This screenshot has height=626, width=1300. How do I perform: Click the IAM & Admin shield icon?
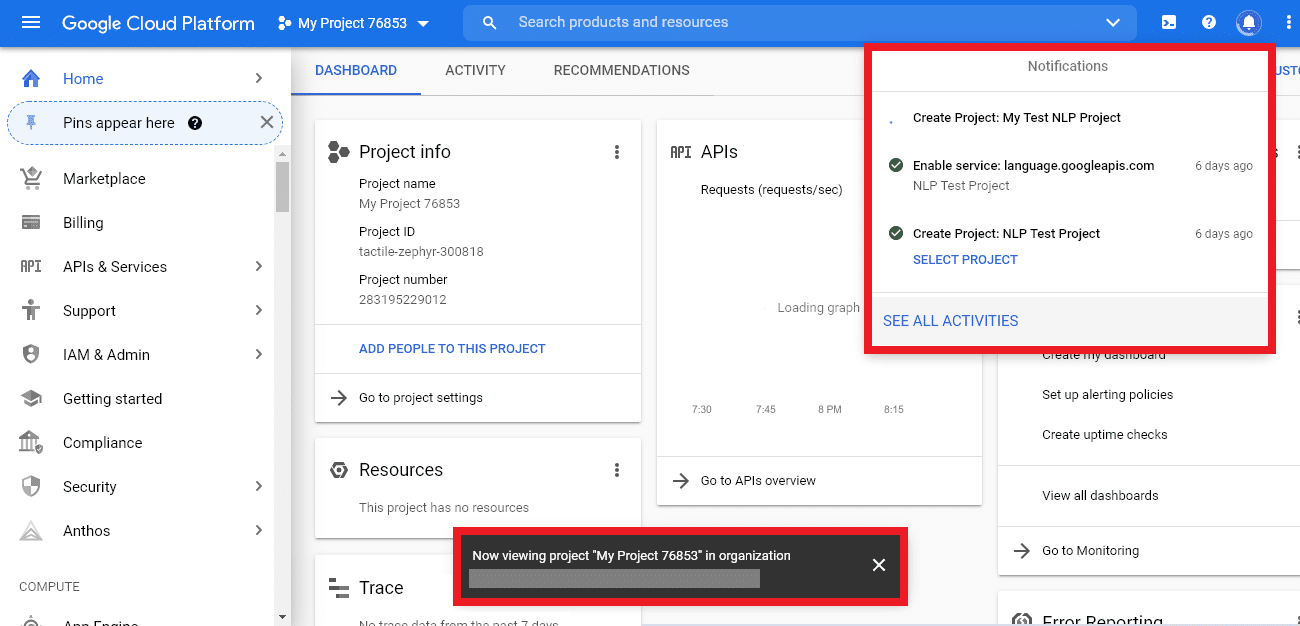(31, 355)
